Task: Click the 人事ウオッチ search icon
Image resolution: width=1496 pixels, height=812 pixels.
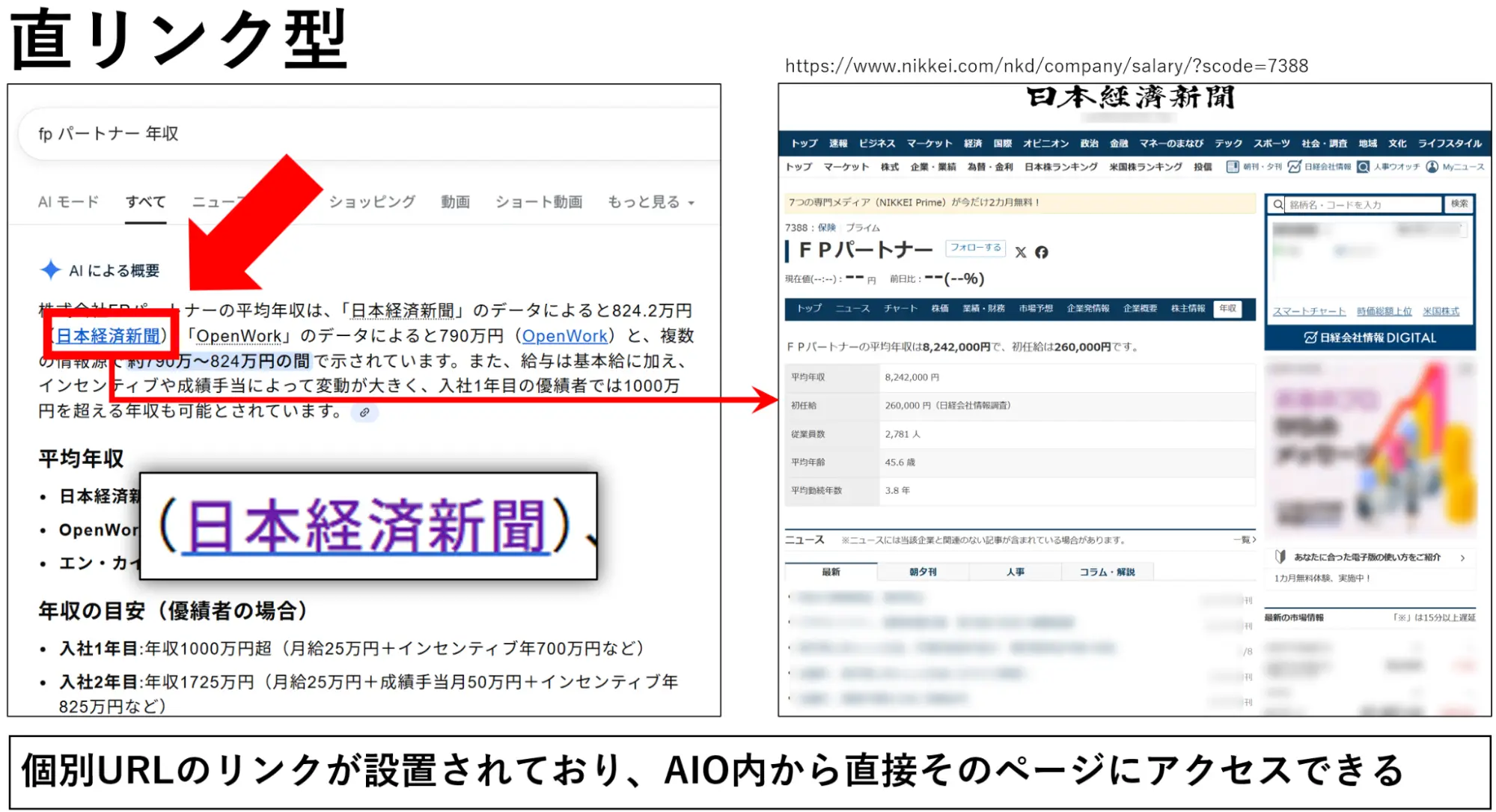Action: coord(1363,166)
